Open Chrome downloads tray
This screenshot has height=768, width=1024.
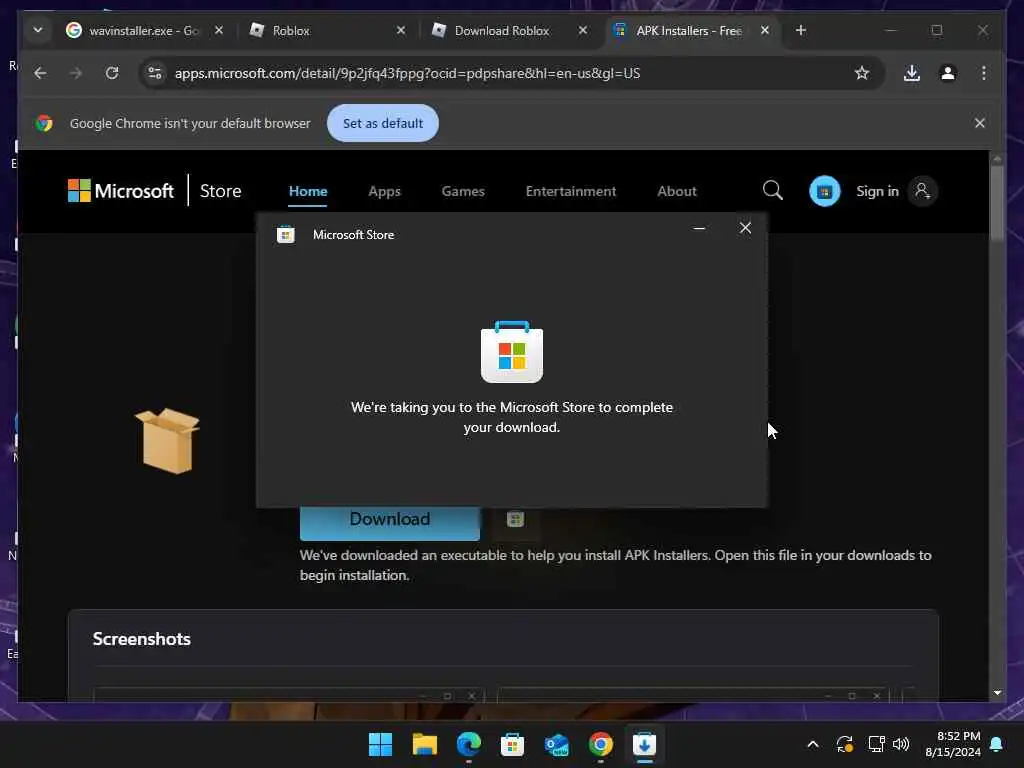tap(912, 73)
